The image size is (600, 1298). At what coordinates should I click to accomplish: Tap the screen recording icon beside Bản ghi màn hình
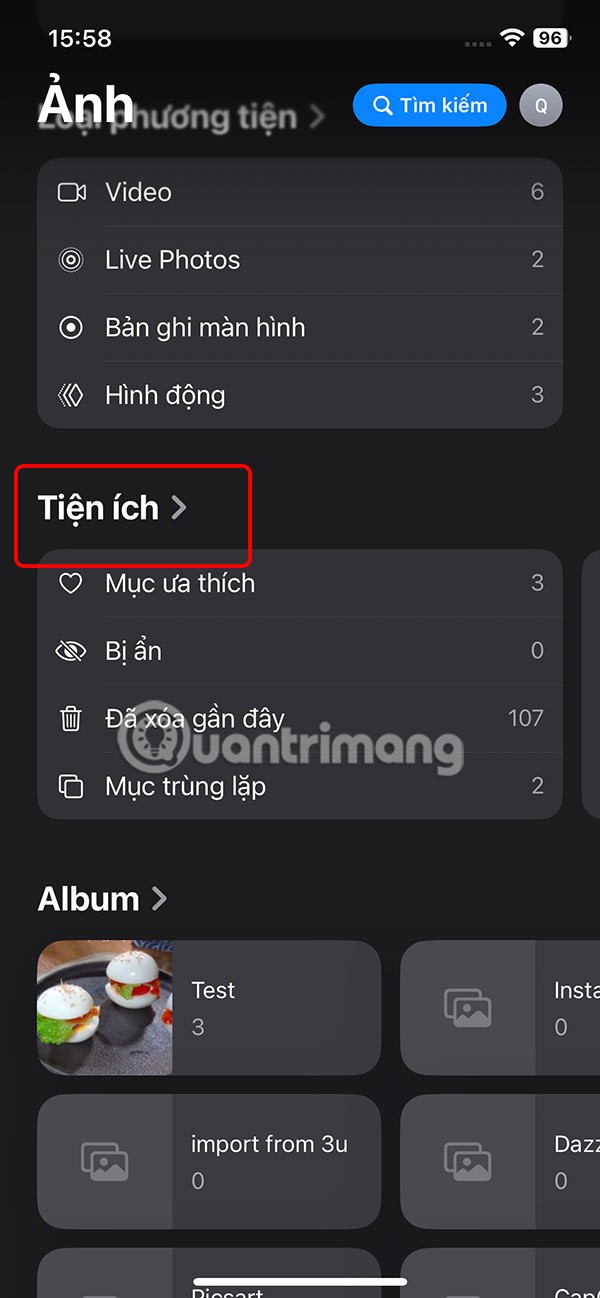point(71,328)
